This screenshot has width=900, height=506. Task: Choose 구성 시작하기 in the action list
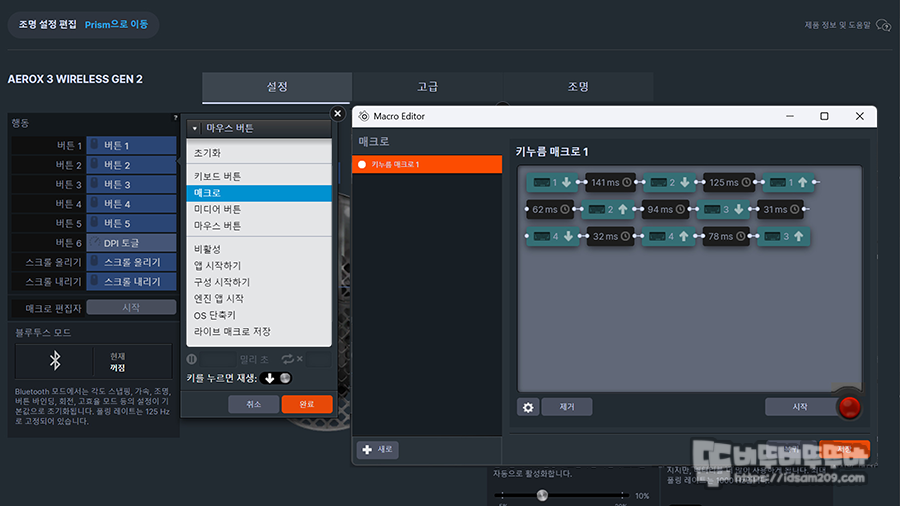click(259, 282)
